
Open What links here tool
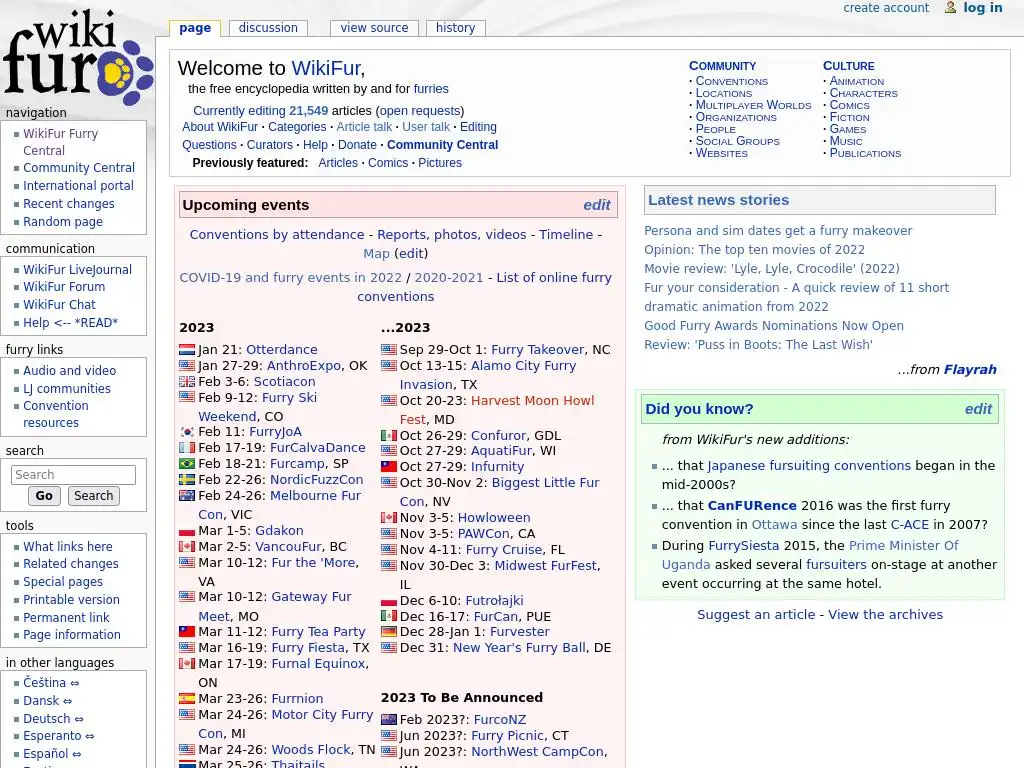click(x=68, y=547)
